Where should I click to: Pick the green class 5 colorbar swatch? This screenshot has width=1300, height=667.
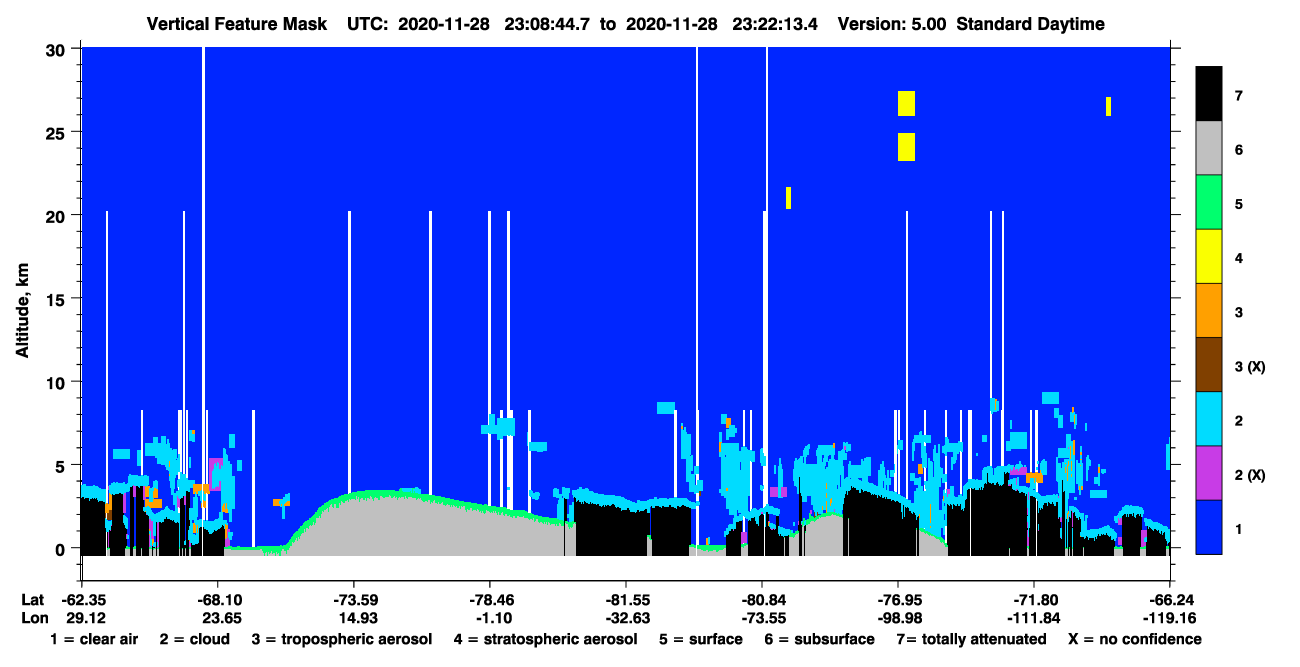point(1209,202)
